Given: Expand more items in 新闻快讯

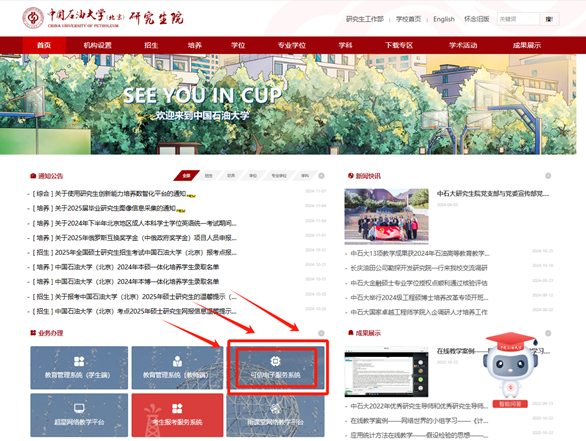Looking at the screenshot, I should (x=548, y=176).
